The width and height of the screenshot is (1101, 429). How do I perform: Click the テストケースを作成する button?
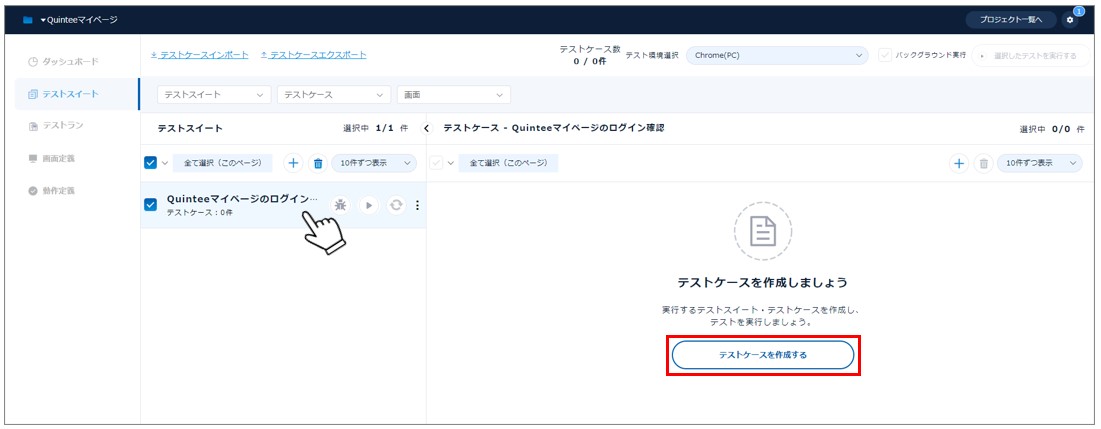point(762,355)
